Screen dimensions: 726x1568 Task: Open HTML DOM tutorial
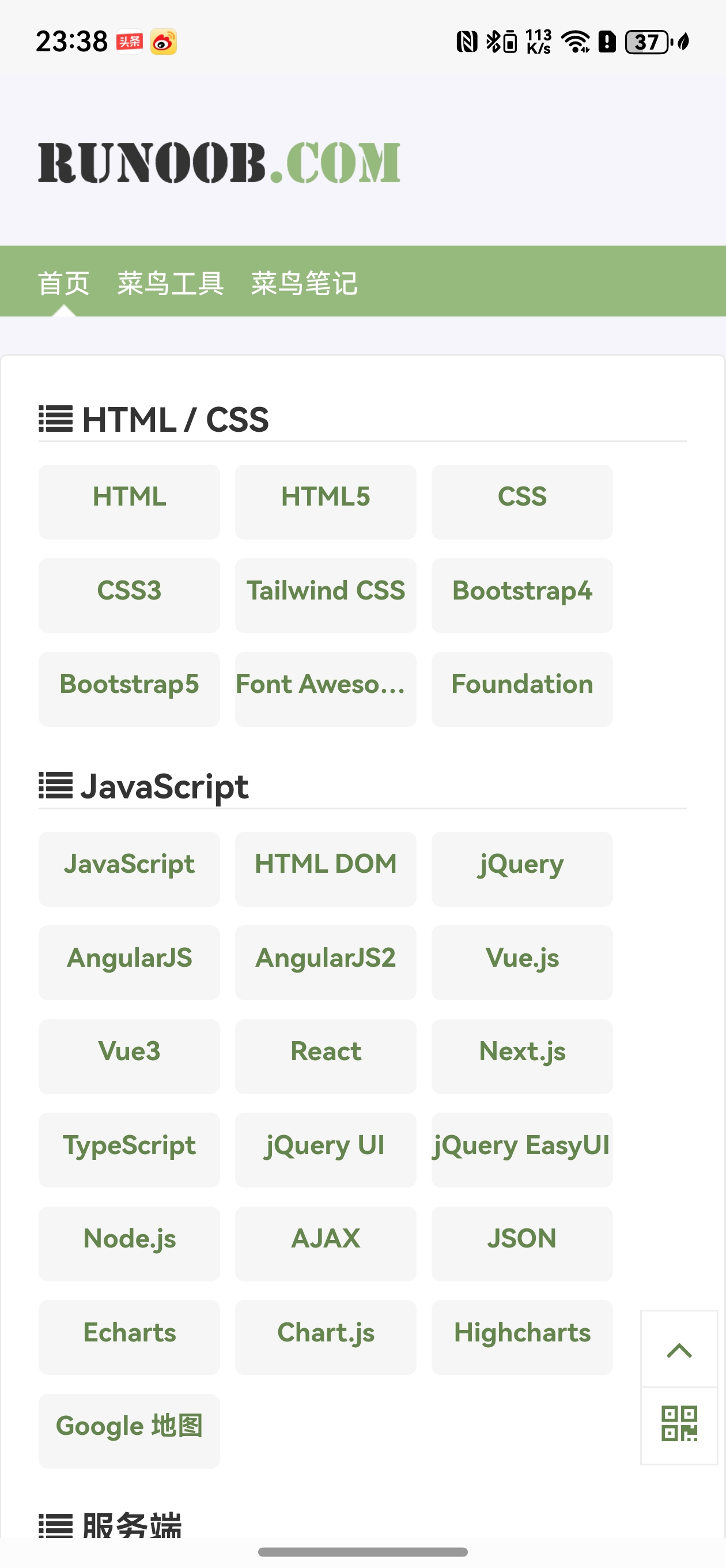[326, 869]
